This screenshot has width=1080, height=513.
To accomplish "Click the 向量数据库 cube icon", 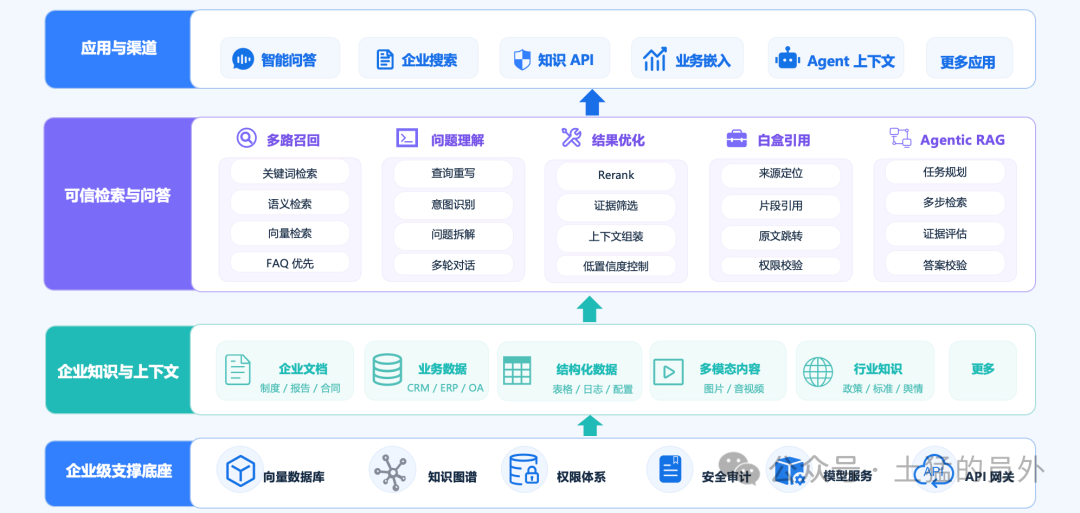I will pyautogui.click(x=240, y=470).
